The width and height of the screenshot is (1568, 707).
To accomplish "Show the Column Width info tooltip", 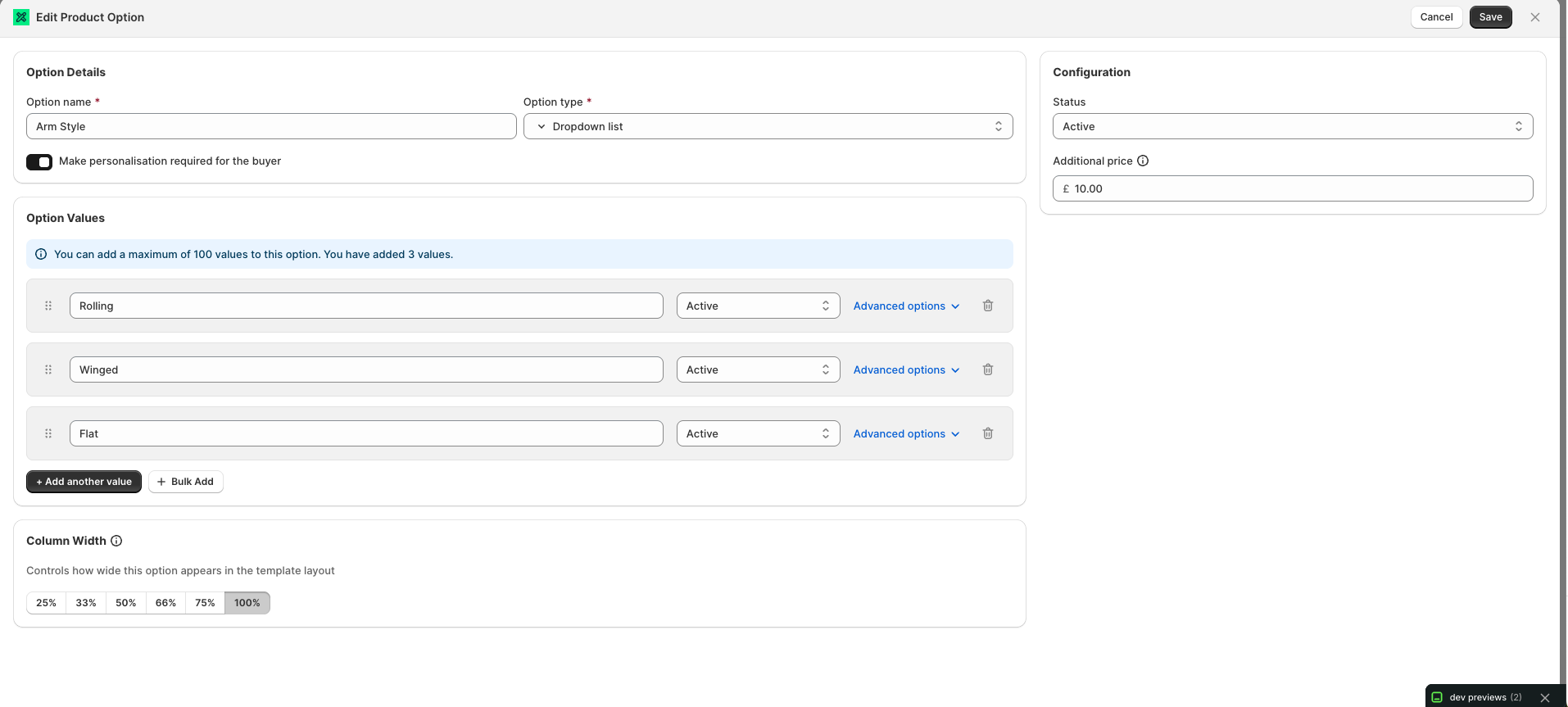I will (116, 541).
